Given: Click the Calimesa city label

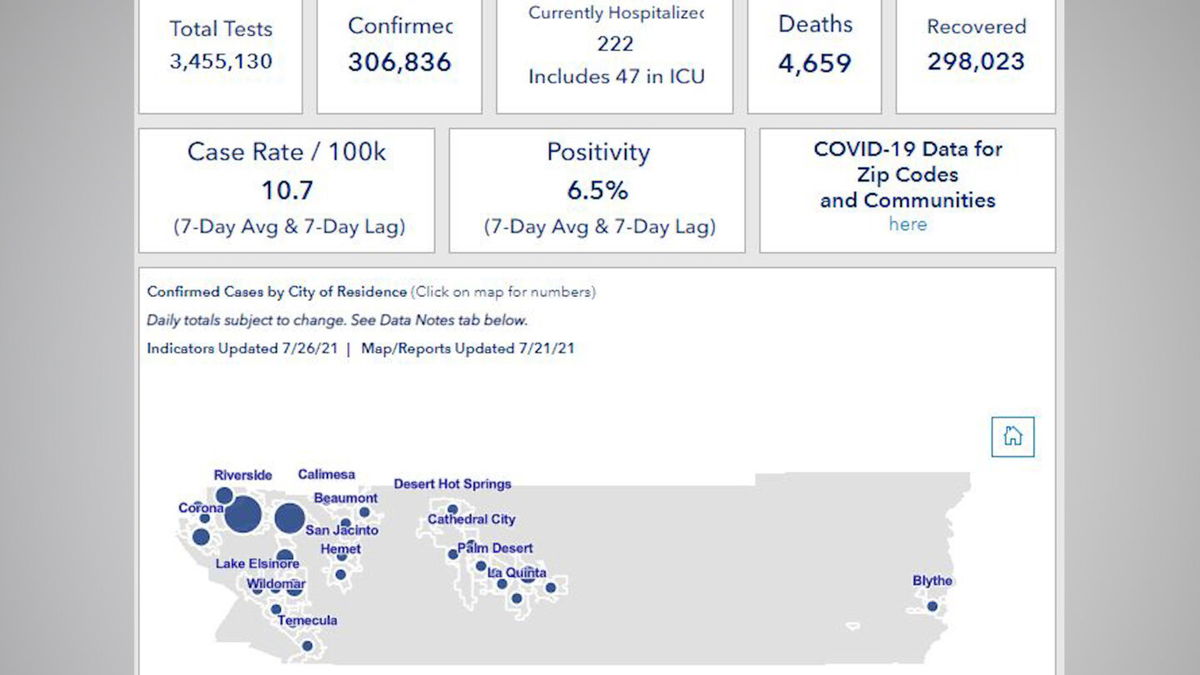Looking at the screenshot, I should click(326, 475).
